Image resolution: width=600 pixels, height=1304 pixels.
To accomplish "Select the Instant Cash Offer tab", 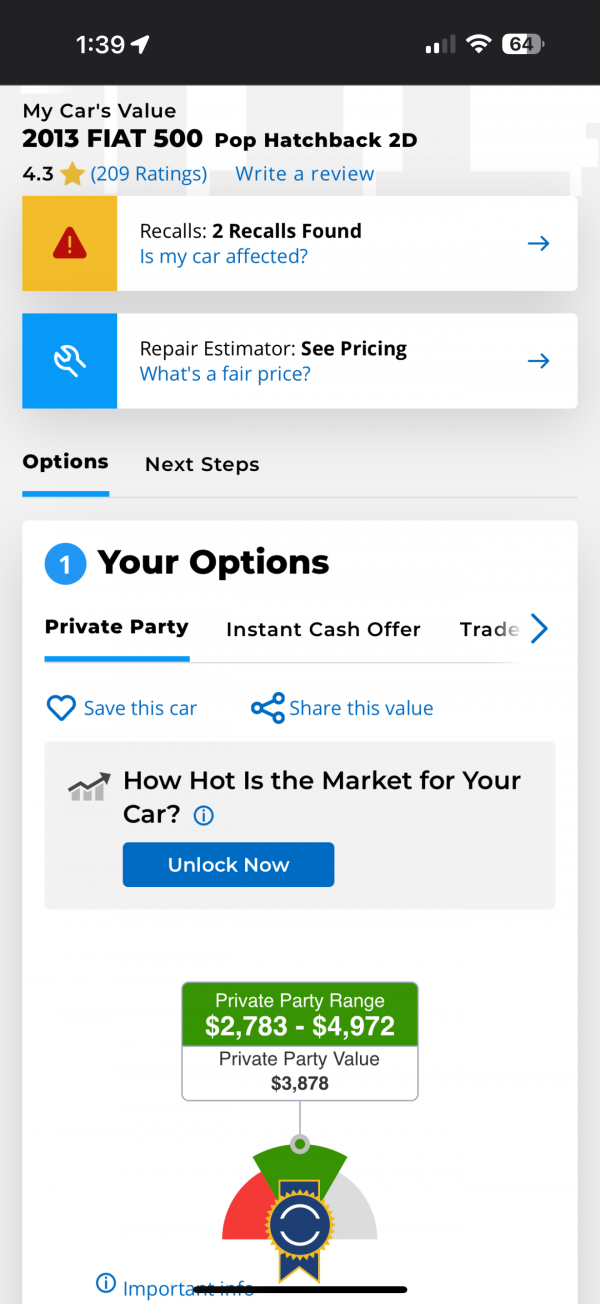I will coord(323,629).
